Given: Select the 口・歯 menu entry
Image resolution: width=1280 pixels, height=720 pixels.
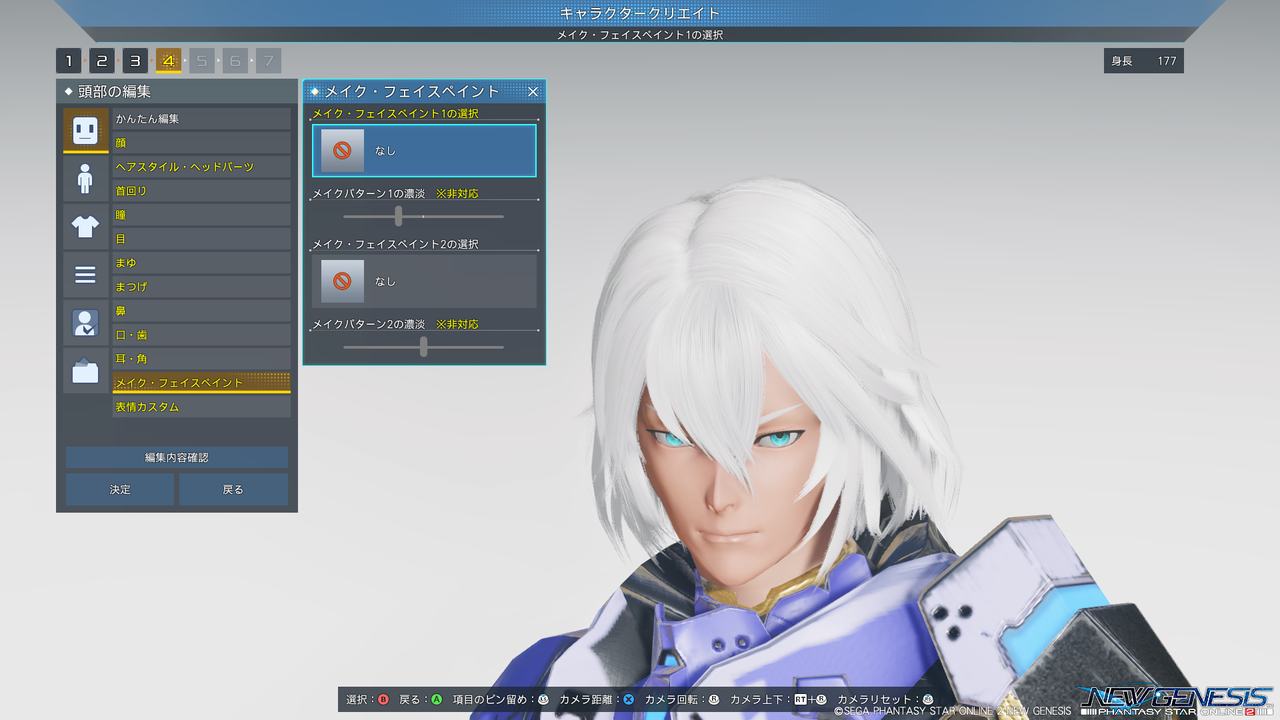Looking at the screenshot, I should (x=201, y=335).
